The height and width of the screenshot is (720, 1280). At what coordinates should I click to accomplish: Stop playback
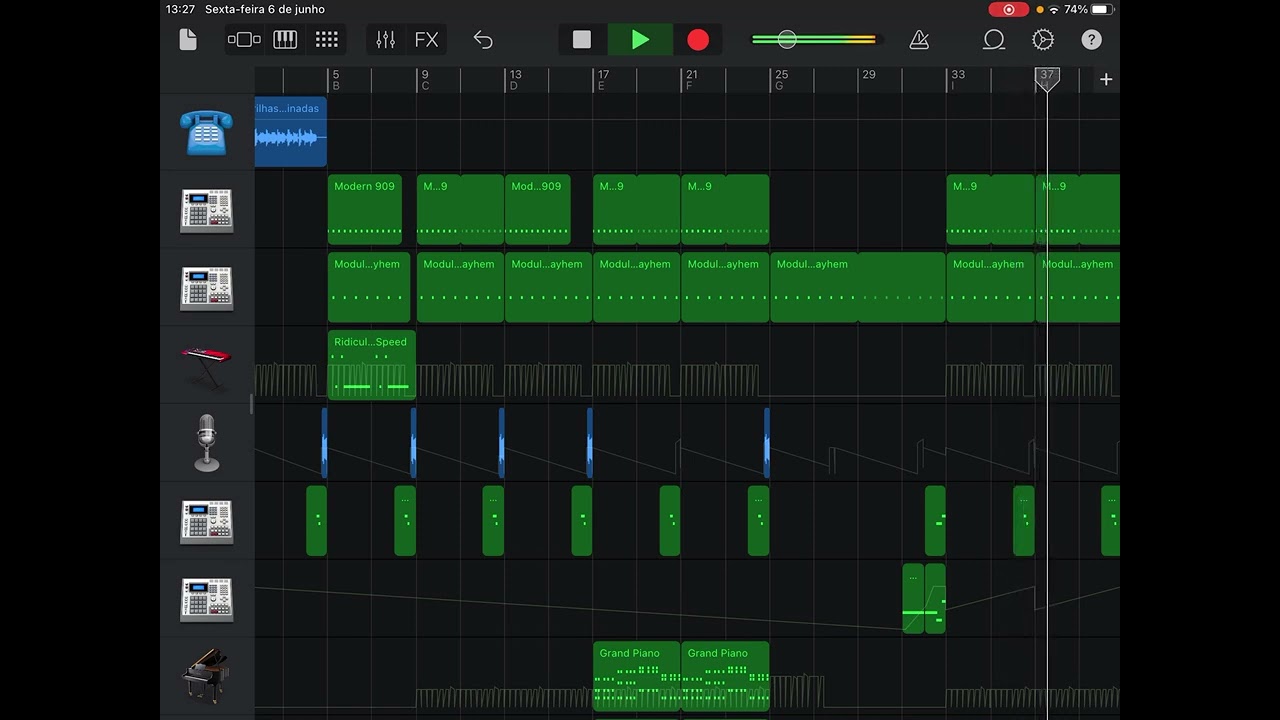coord(582,40)
